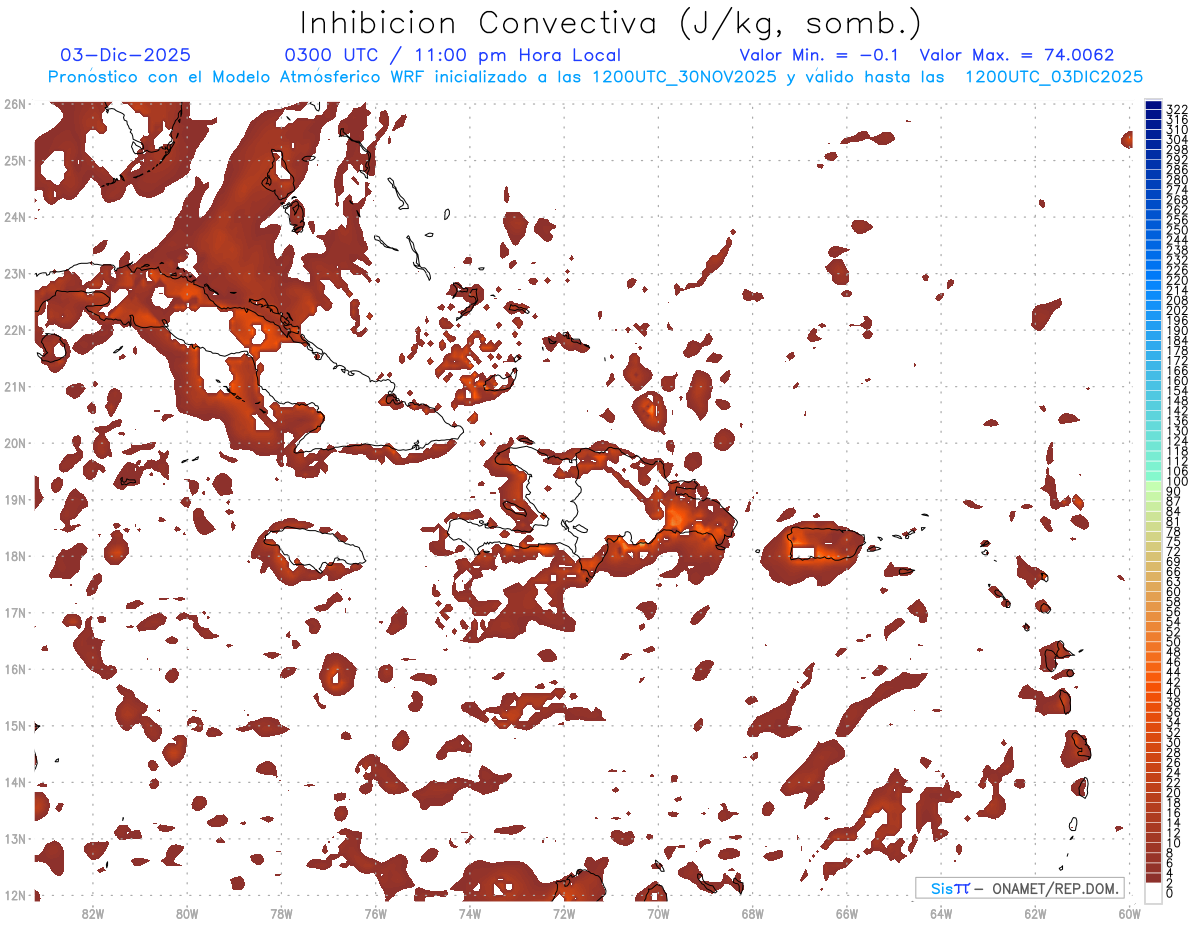Click the 64W longitude label

(x=941, y=913)
